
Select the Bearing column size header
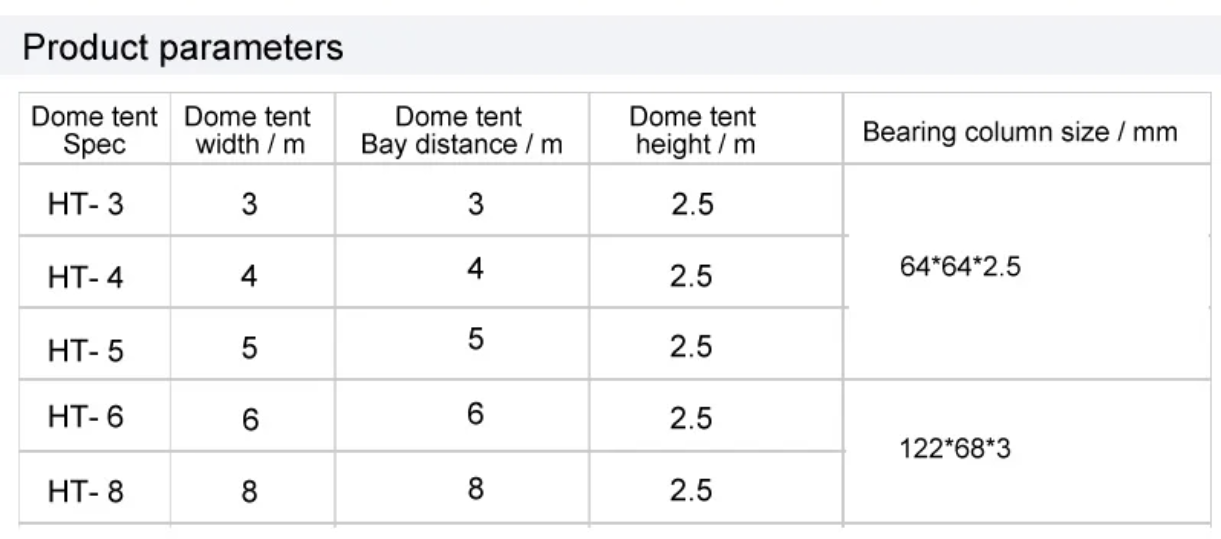point(1020,131)
